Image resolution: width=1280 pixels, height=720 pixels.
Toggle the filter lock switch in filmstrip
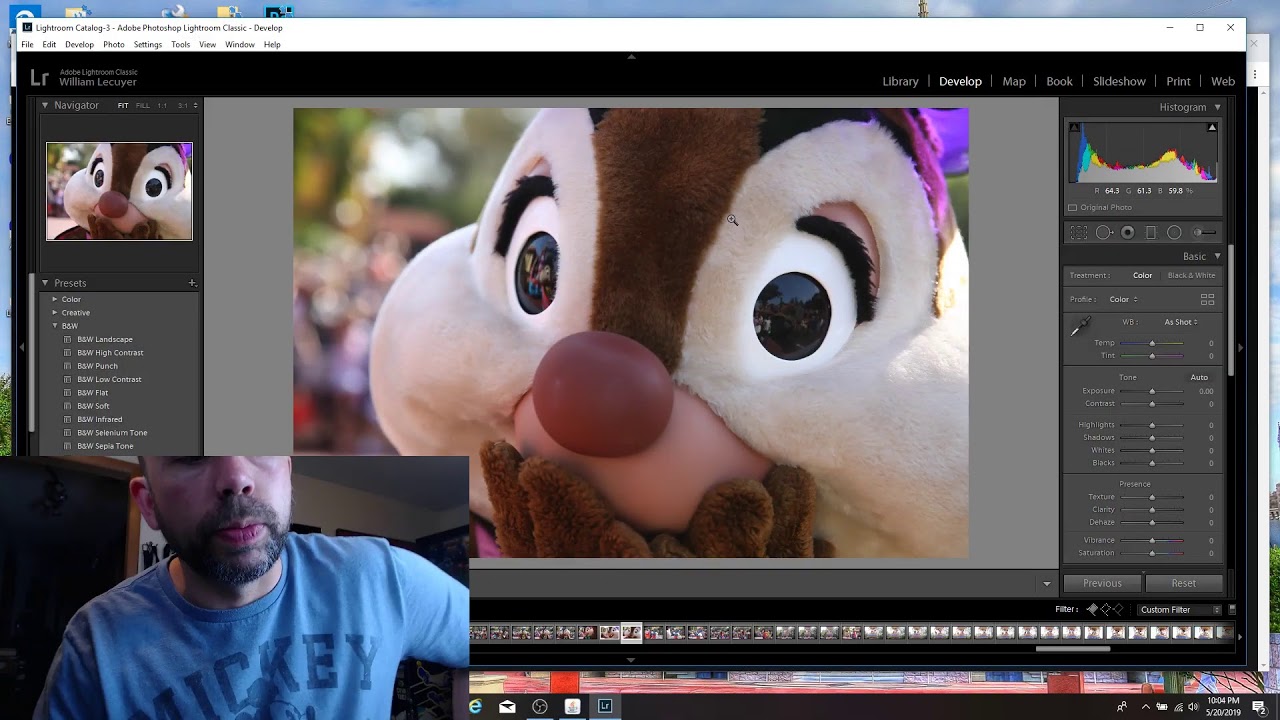click(1232, 609)
